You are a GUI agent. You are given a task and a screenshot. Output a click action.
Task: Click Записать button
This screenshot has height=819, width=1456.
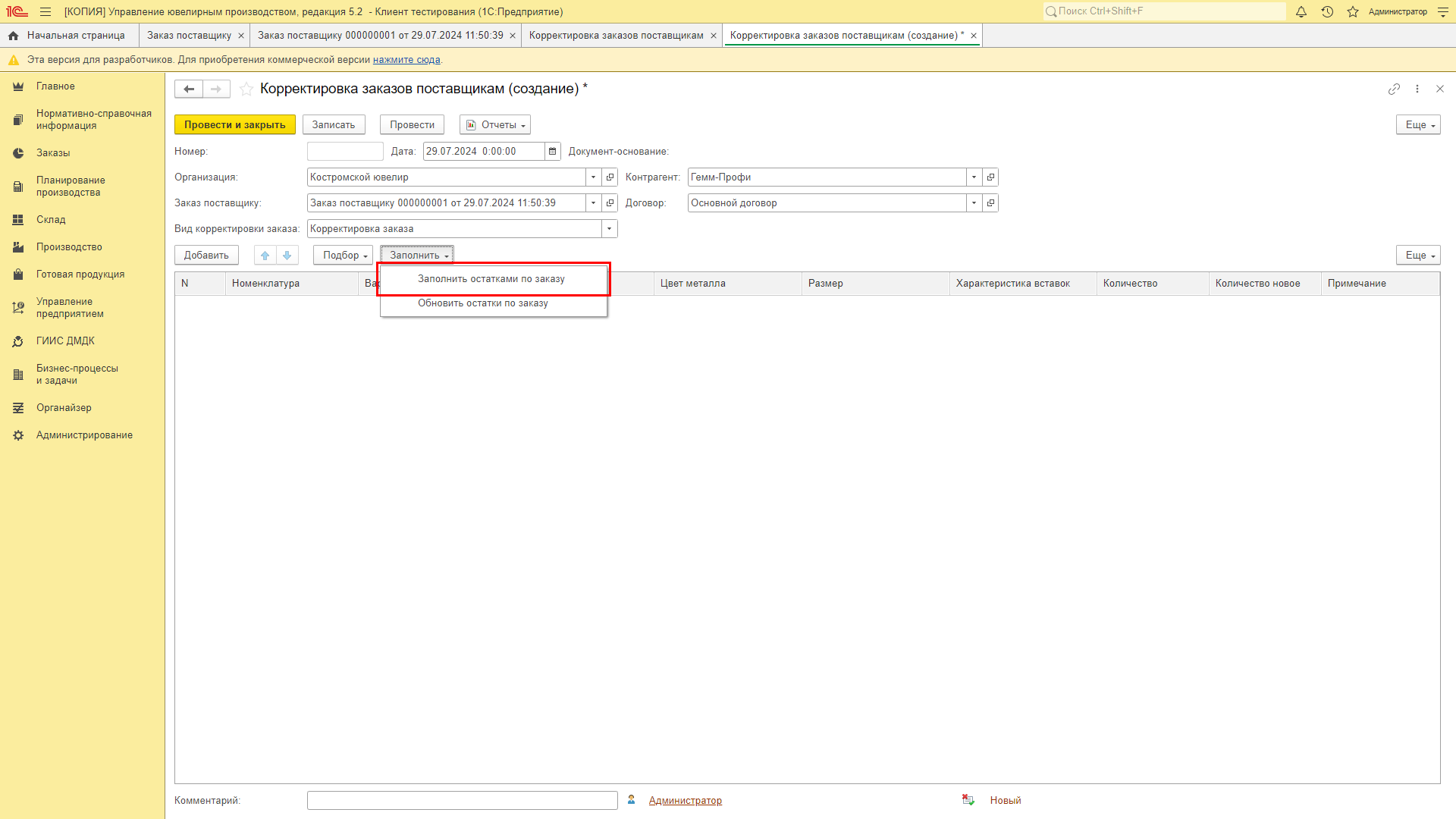tap(334, 125)
